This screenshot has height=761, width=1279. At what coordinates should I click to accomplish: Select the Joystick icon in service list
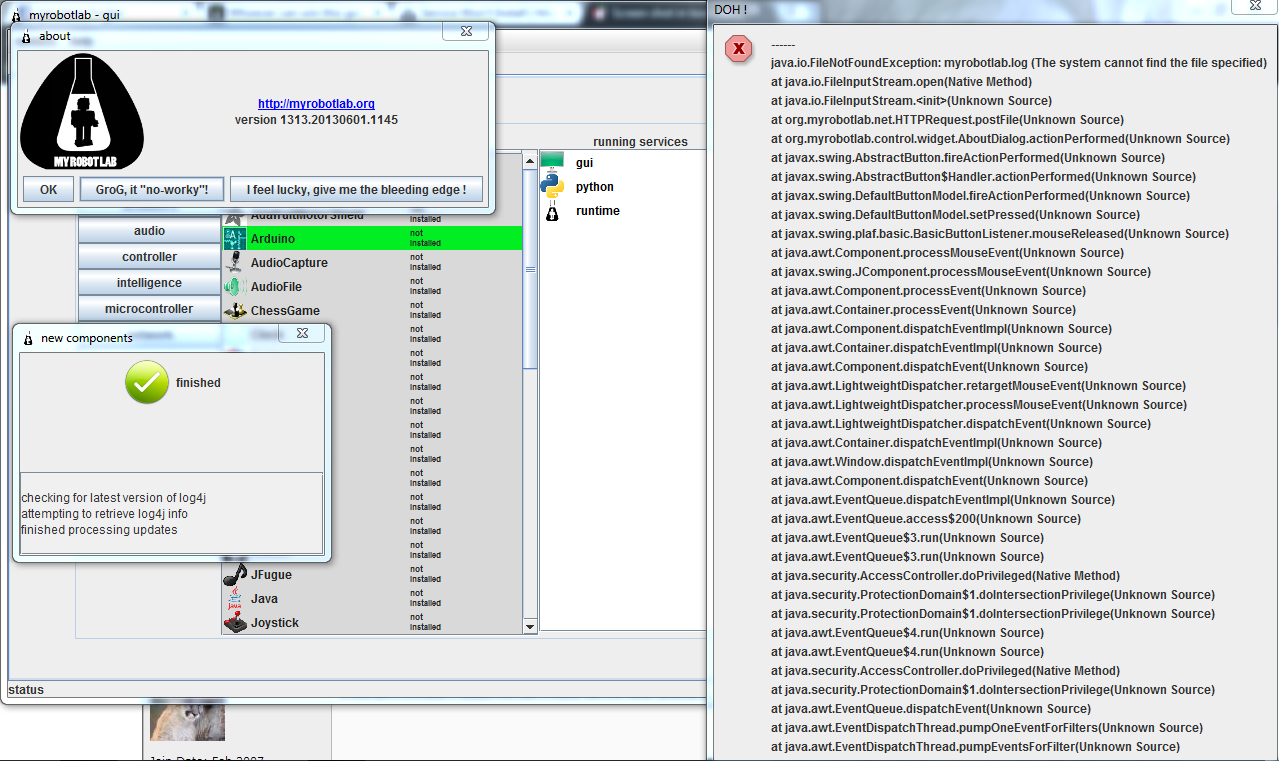tap(234, 623)
